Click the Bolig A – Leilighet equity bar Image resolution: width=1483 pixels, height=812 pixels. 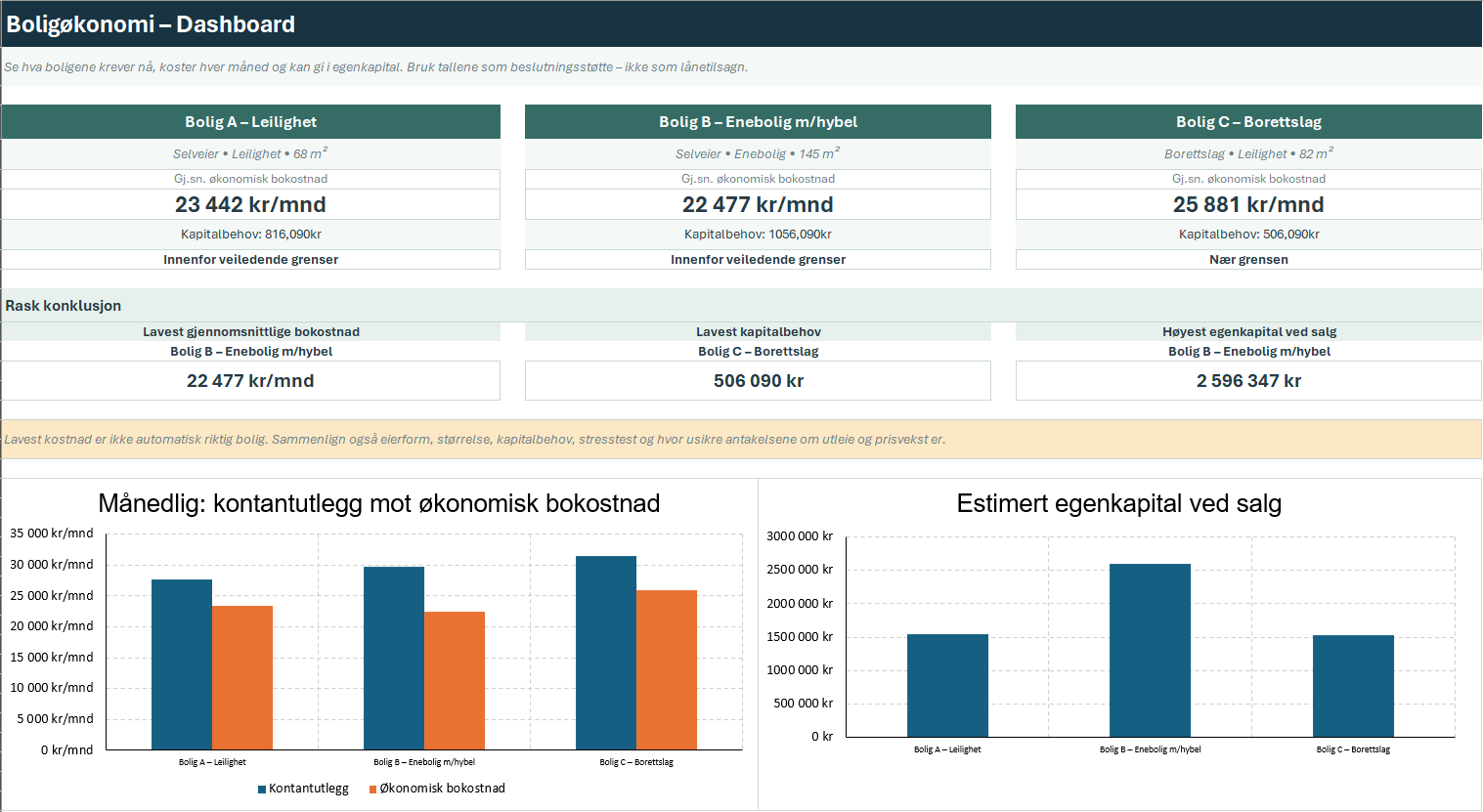click(x=947, y=685)
